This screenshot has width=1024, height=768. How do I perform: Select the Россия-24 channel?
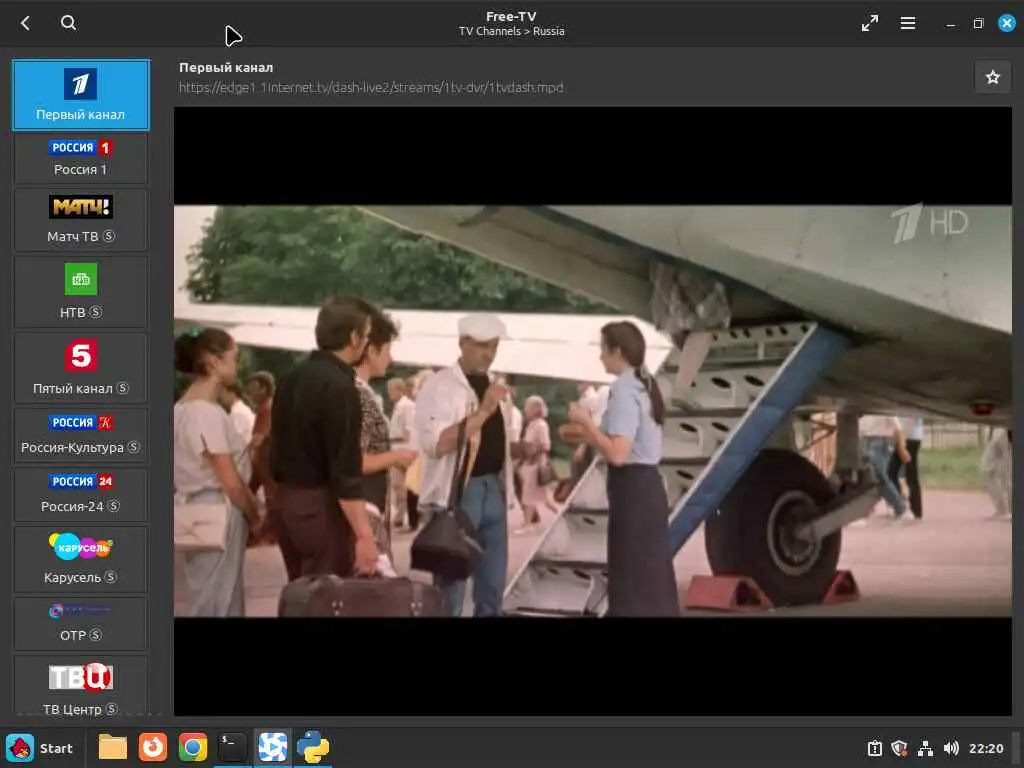[x=81, y=494]
